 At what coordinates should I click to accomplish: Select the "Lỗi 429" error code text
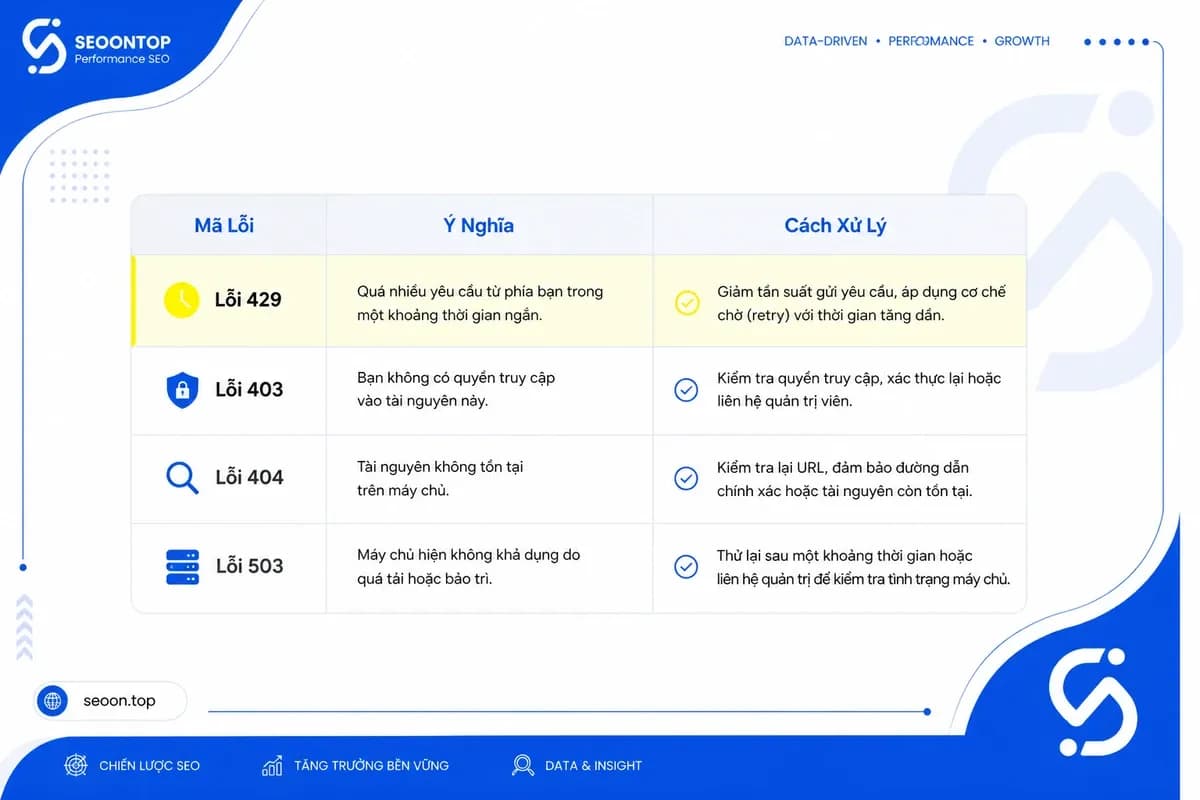(248, 300)
